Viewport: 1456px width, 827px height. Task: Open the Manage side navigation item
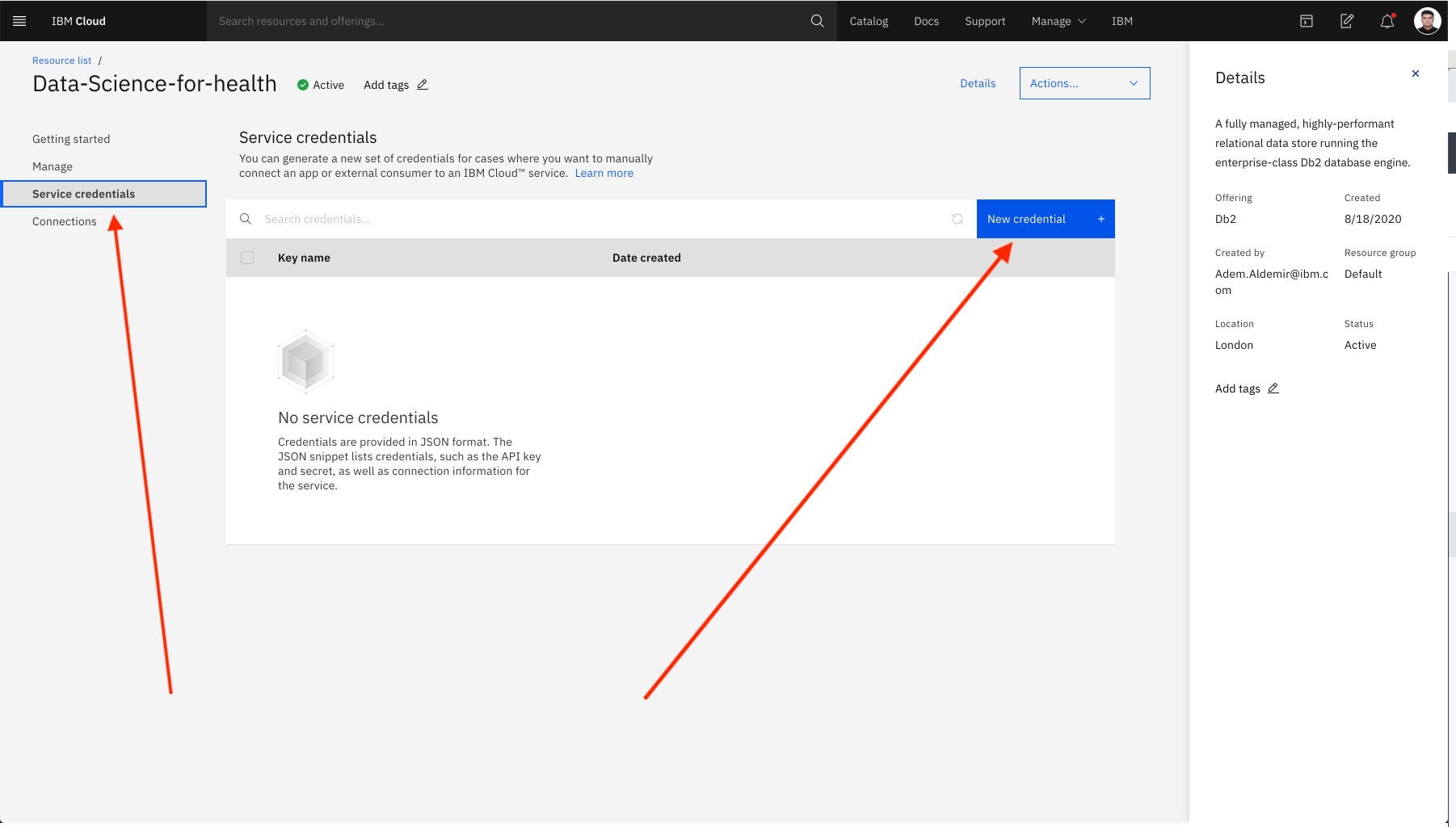click(x=53, y=166)
